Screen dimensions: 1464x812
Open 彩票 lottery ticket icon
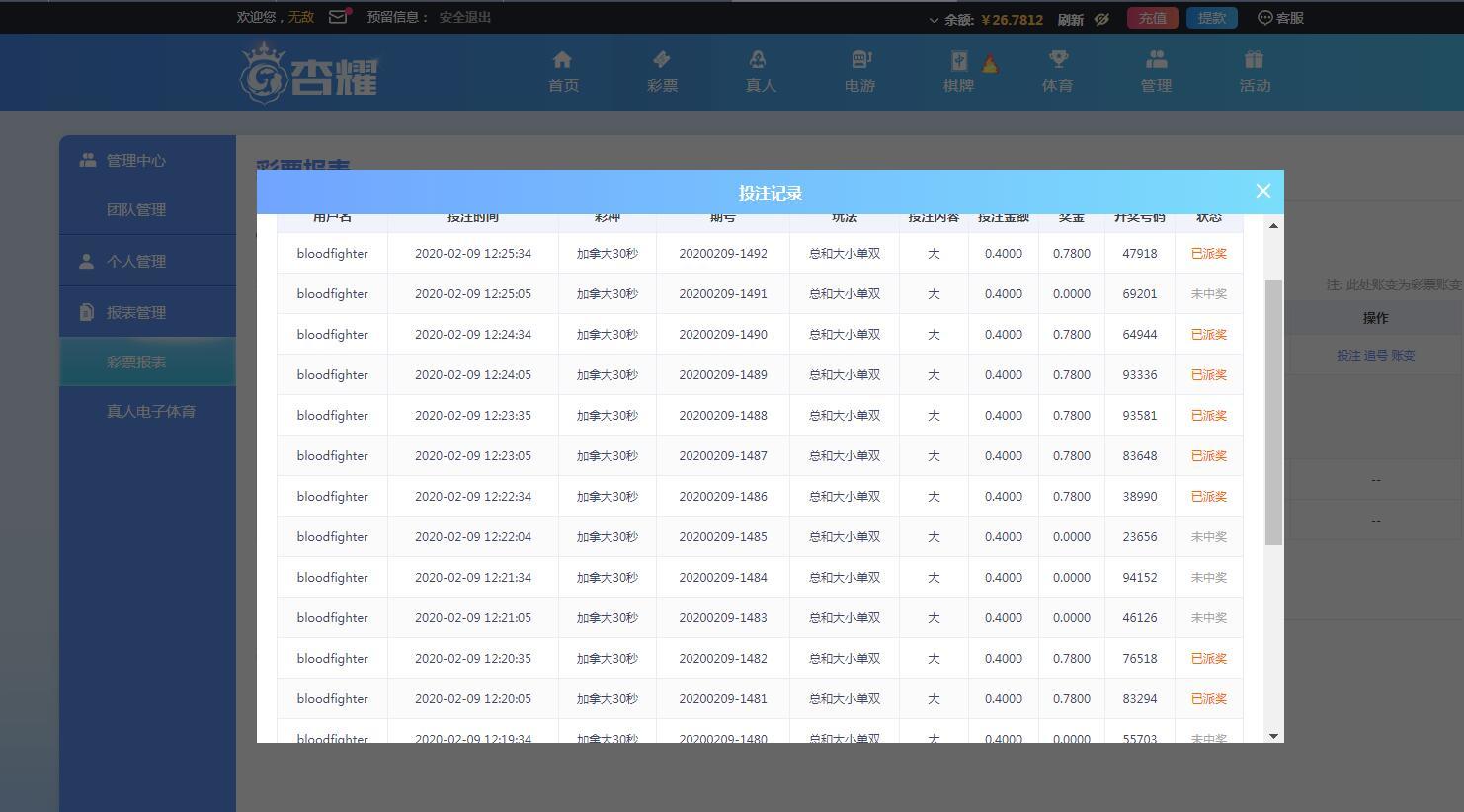662,59
